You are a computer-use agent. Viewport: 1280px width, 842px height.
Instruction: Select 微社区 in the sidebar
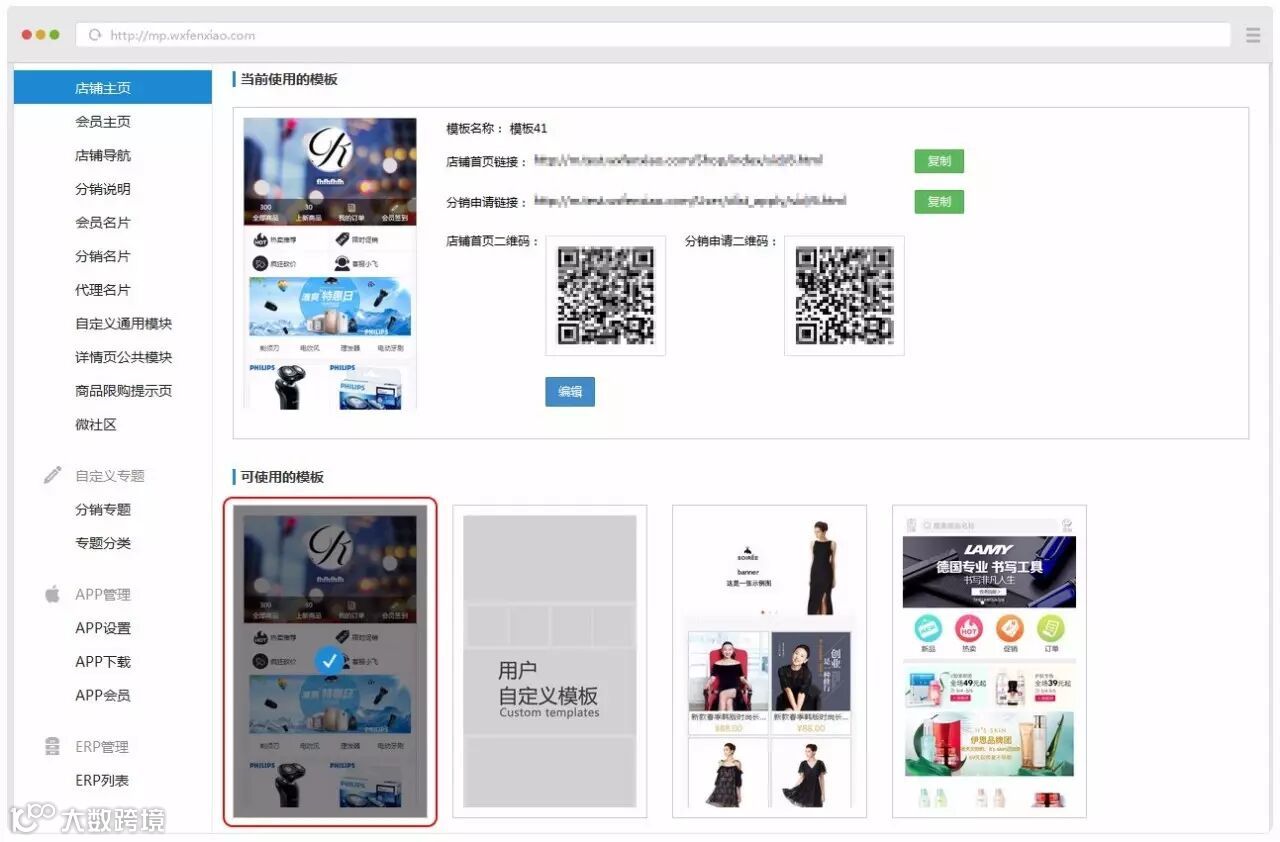click(96, 424)
